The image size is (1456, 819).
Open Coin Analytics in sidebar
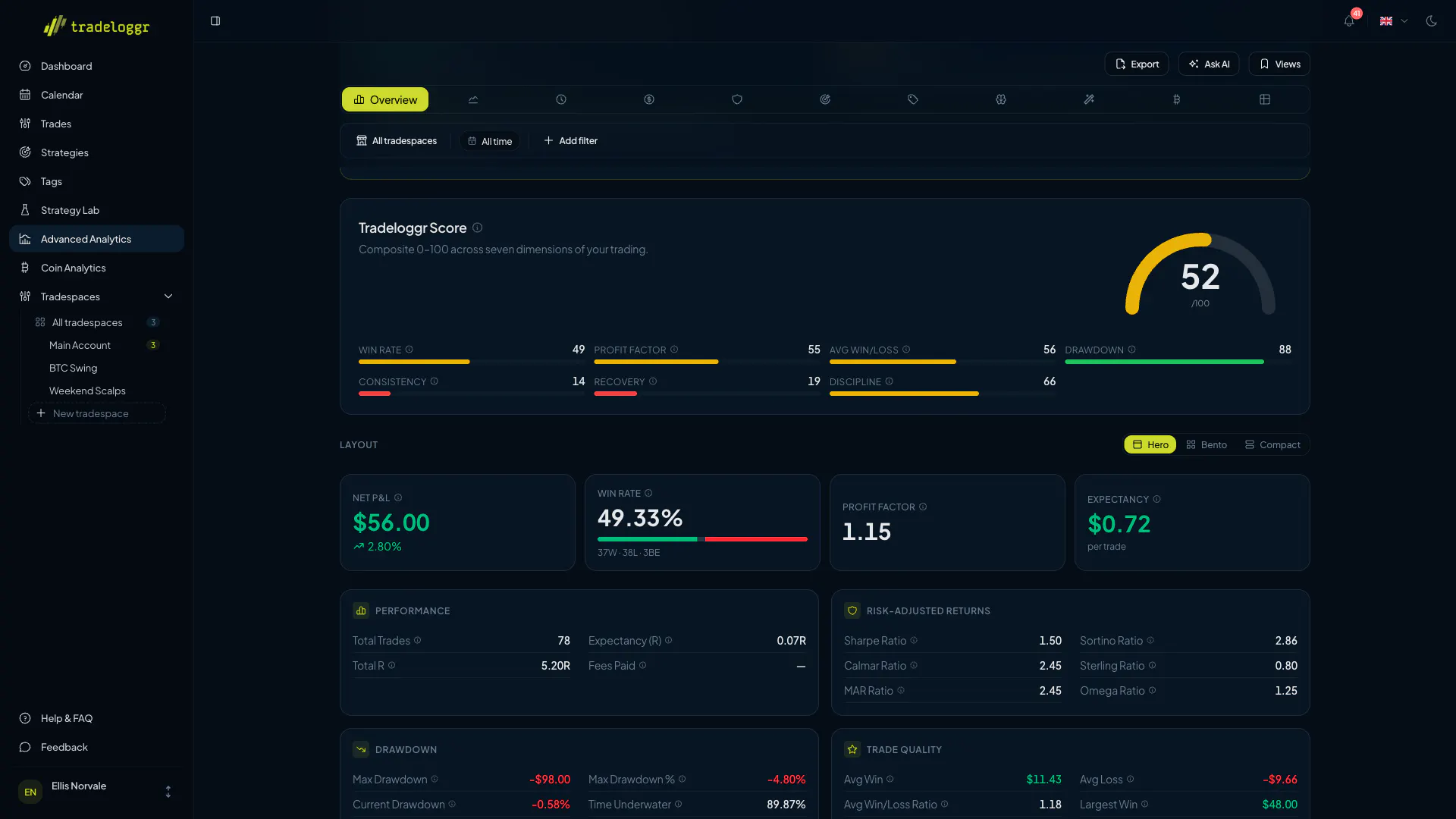click(x=96, y=268)
